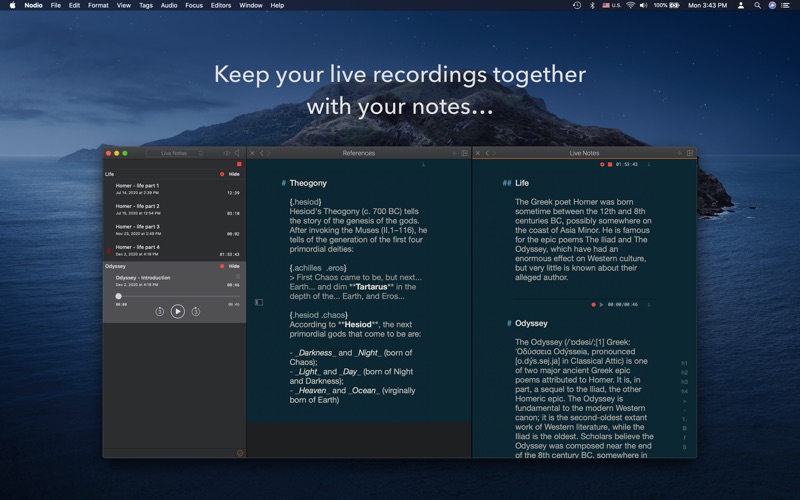Close the References editor pane
The height and width of the screenshot is (500, 800).
tap(252, 153)
